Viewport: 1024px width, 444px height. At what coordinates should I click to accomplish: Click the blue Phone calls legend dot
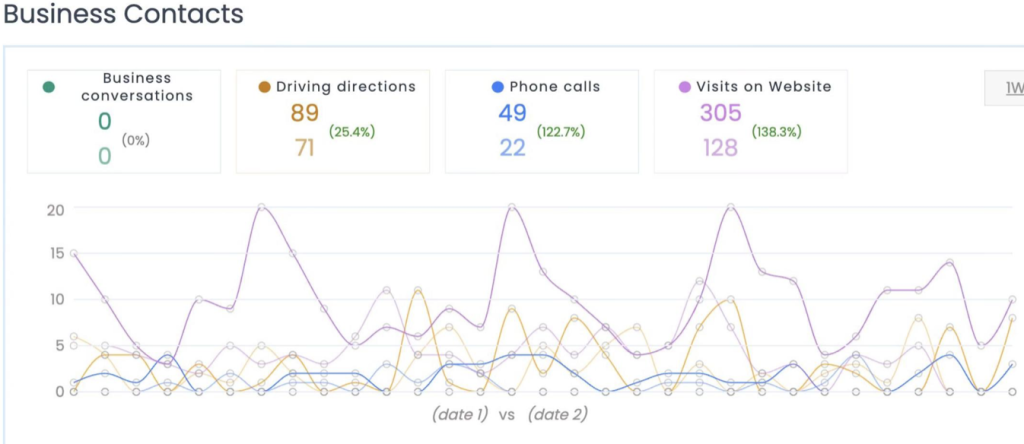(498, 87)
